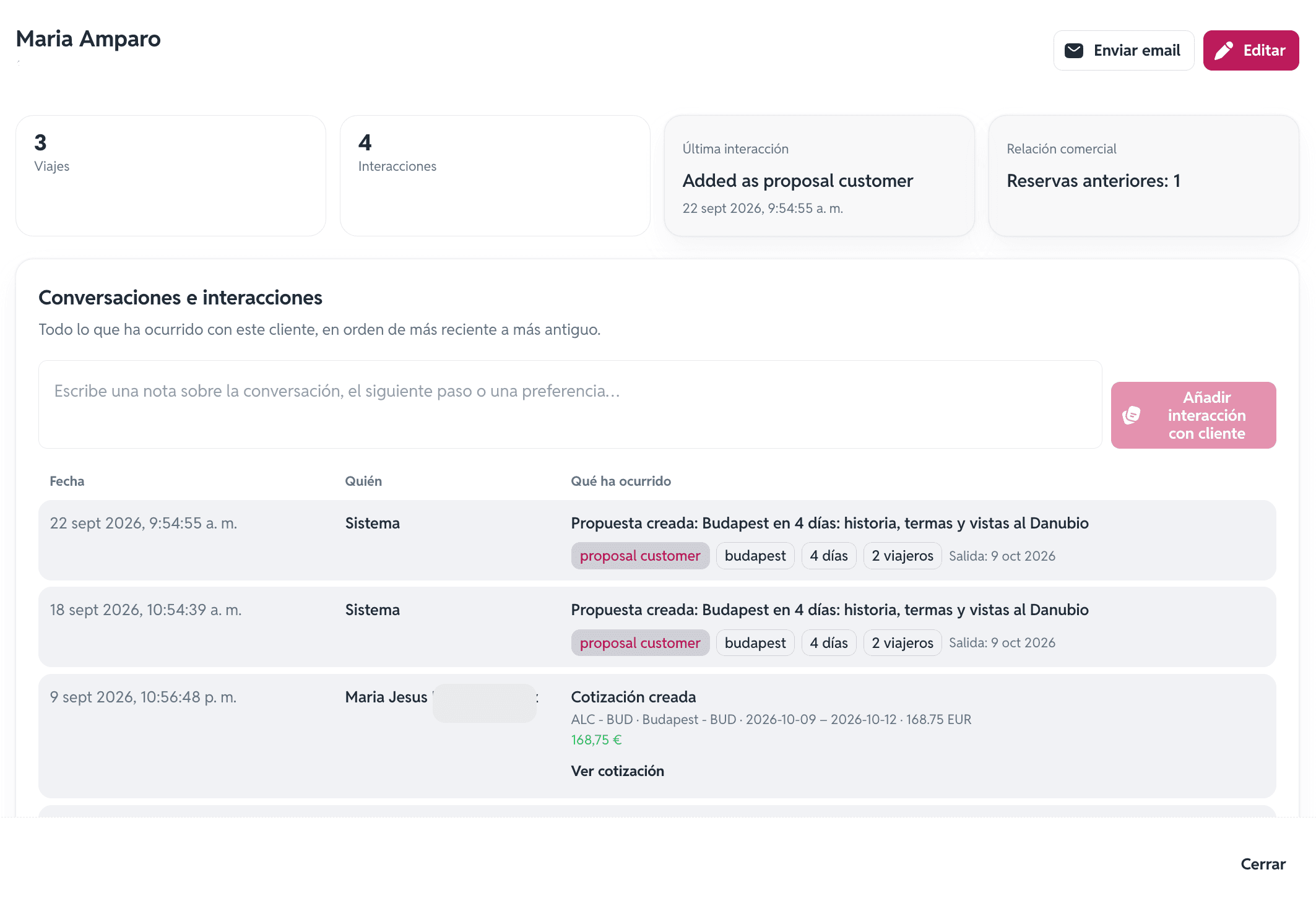Screen dimensions: 1316x906
Task: Select the date 9 sept 2026, 10:56:48 p. m.
Action: (x=143, y=697)
